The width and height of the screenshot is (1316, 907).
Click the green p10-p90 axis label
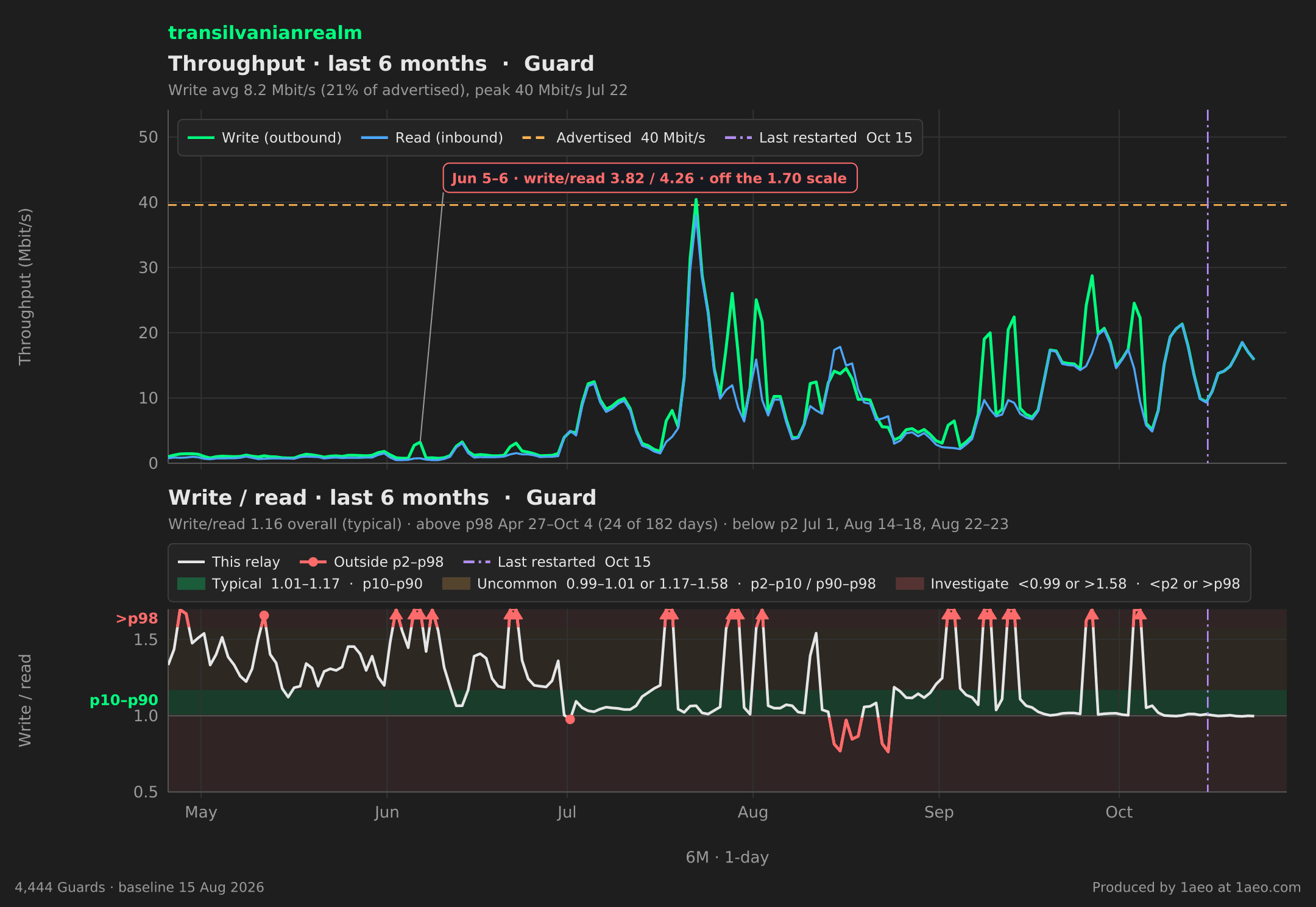coord(124,700)
